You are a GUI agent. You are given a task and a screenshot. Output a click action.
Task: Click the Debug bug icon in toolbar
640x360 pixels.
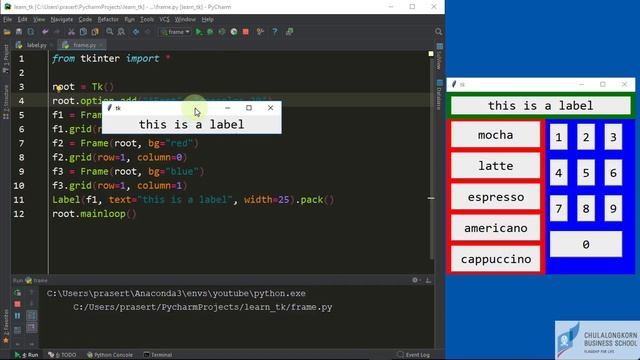pos(210,32)
